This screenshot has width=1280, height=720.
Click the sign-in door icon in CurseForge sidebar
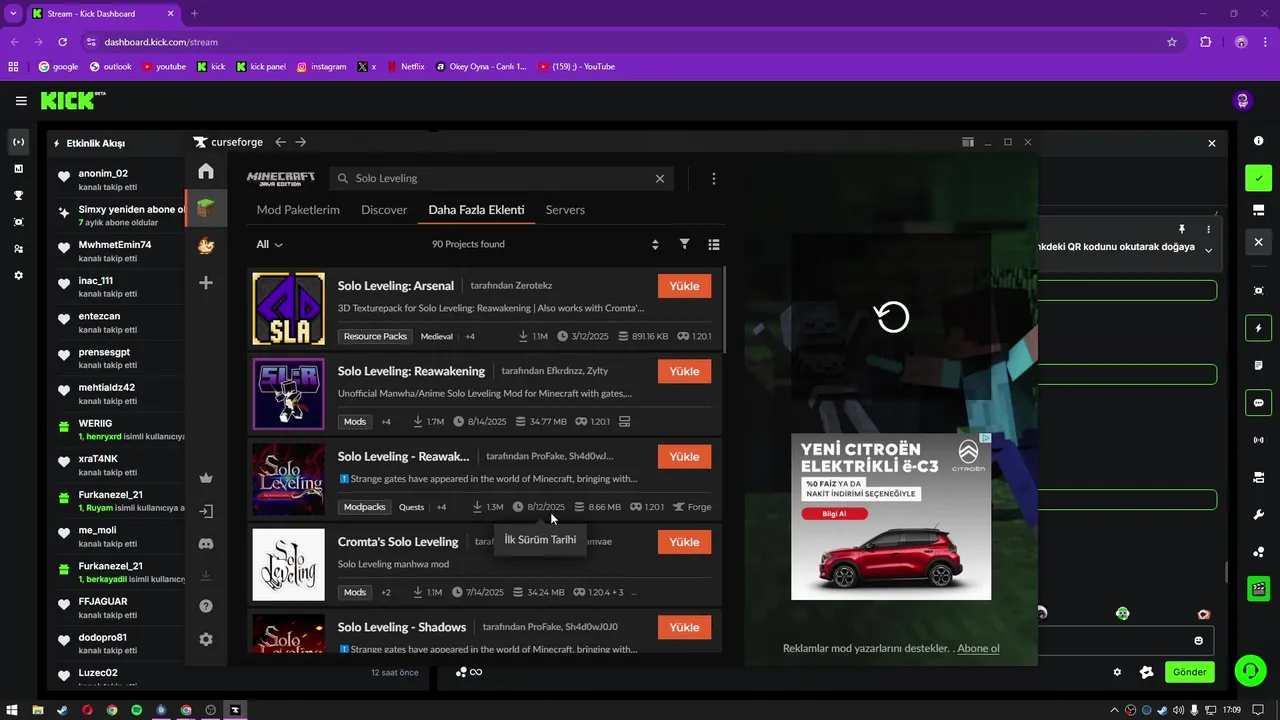(x=206, y=511)
